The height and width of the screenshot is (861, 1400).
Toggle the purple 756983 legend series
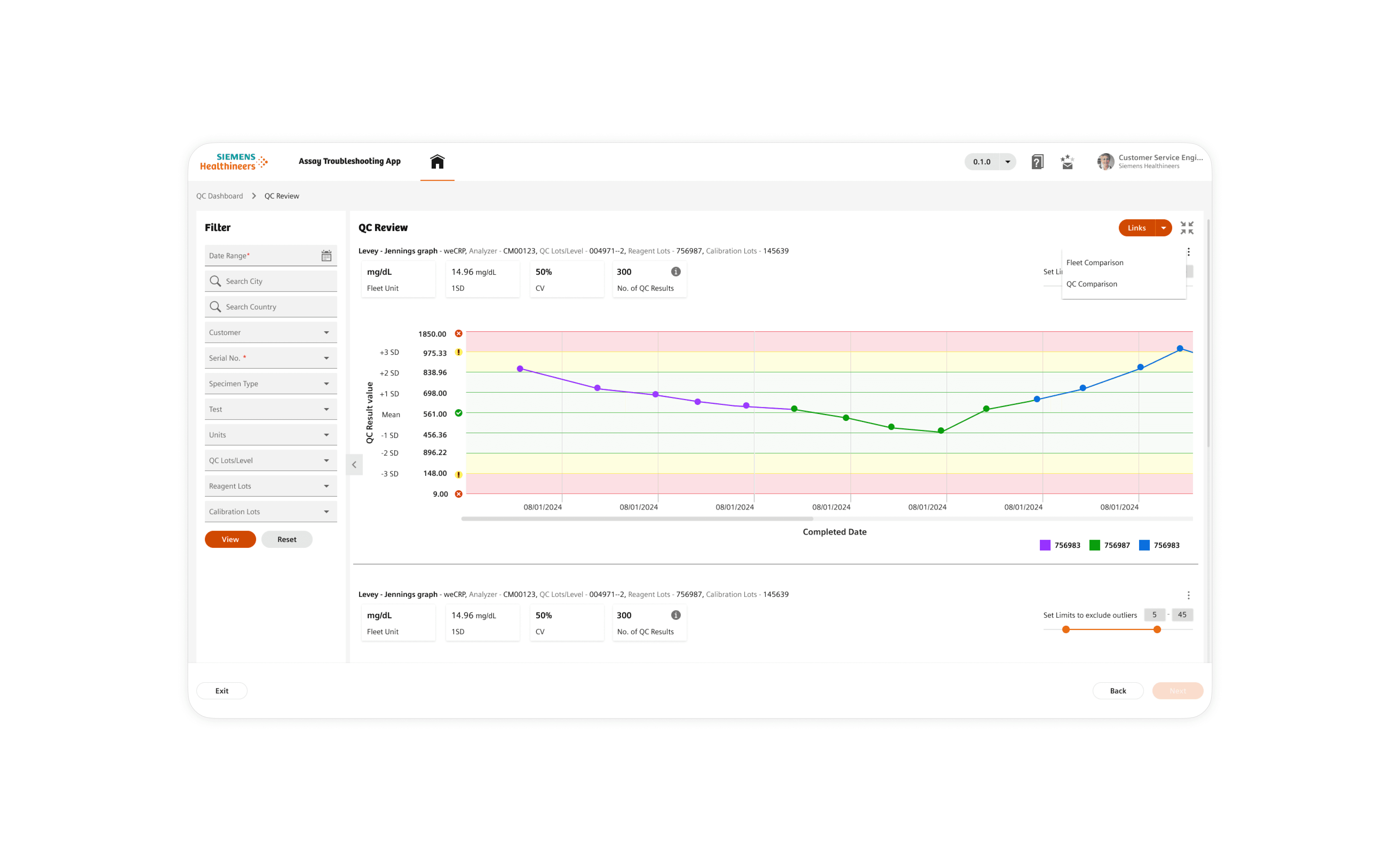coord(1060,545)
